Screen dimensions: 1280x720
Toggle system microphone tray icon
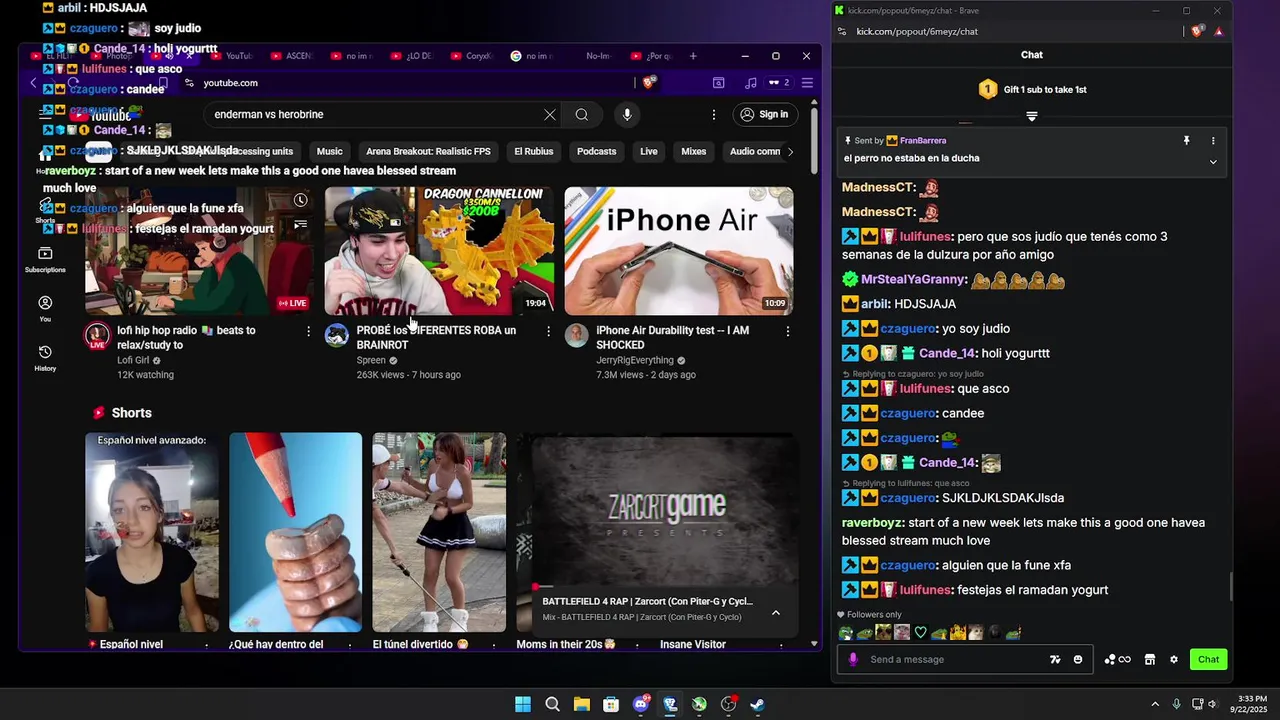click(x=1176, y=704)
